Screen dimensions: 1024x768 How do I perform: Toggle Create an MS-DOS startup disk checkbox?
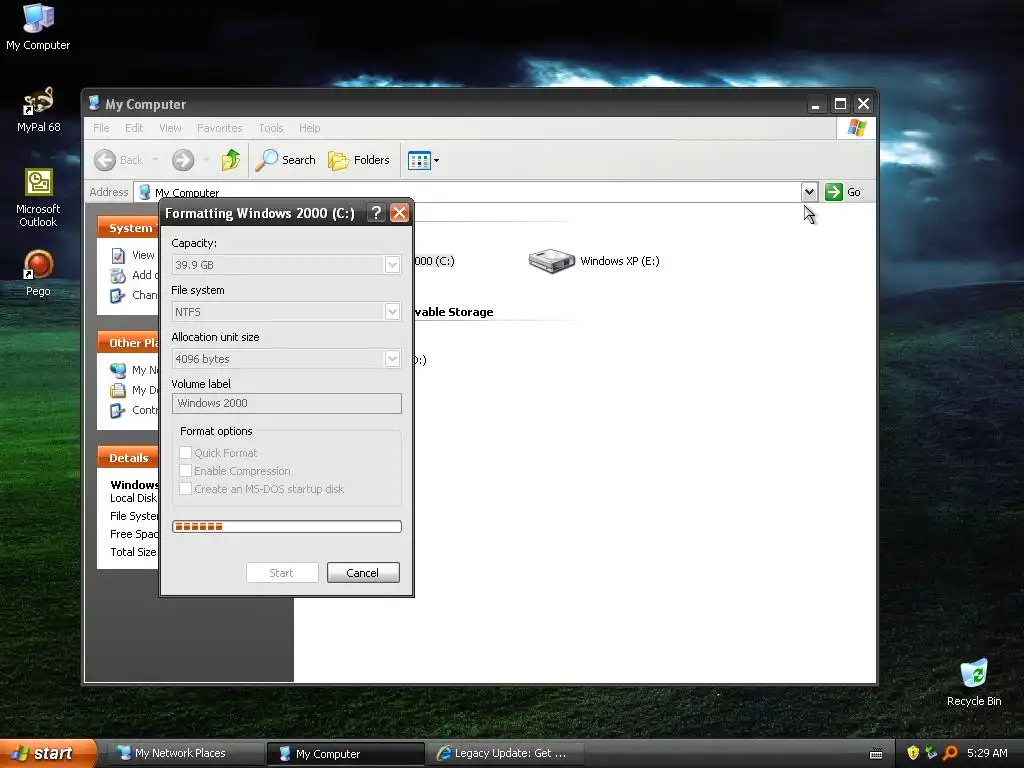[x=185, y=488]
